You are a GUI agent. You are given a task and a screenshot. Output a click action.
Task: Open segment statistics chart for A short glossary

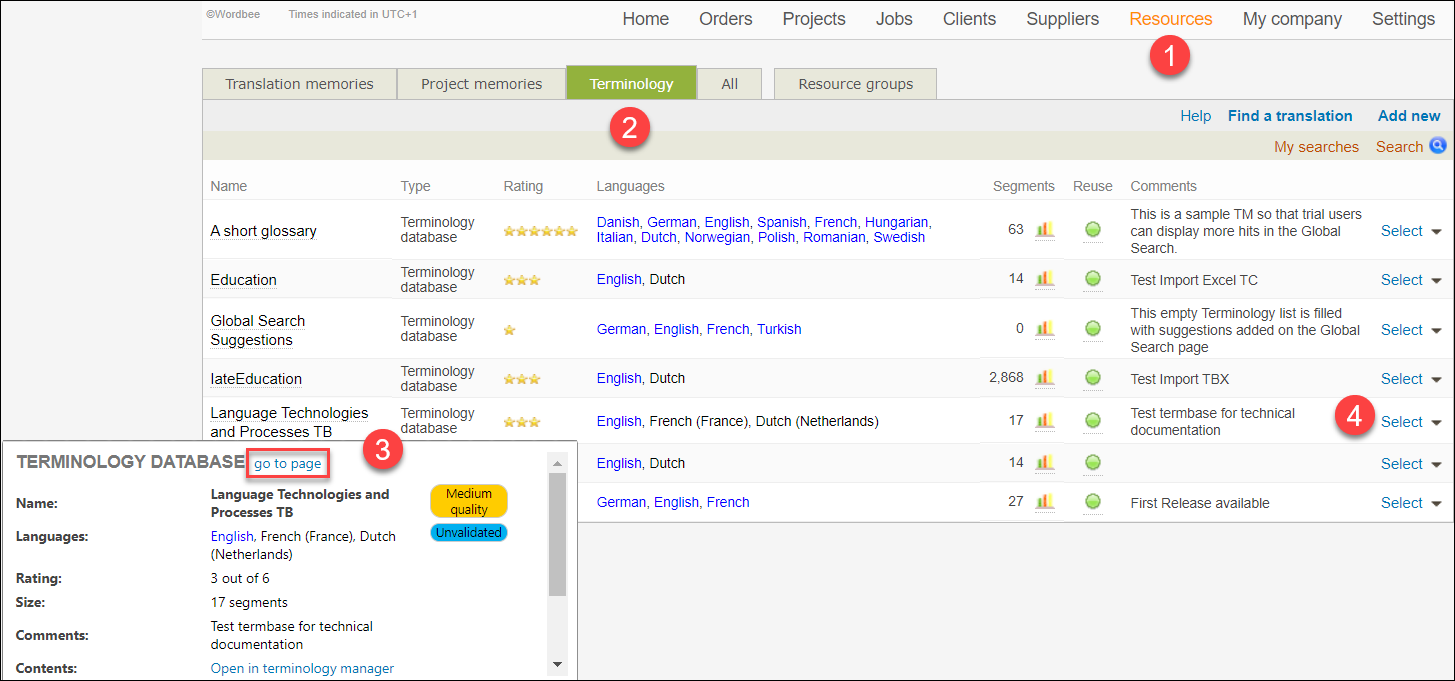1045,230
